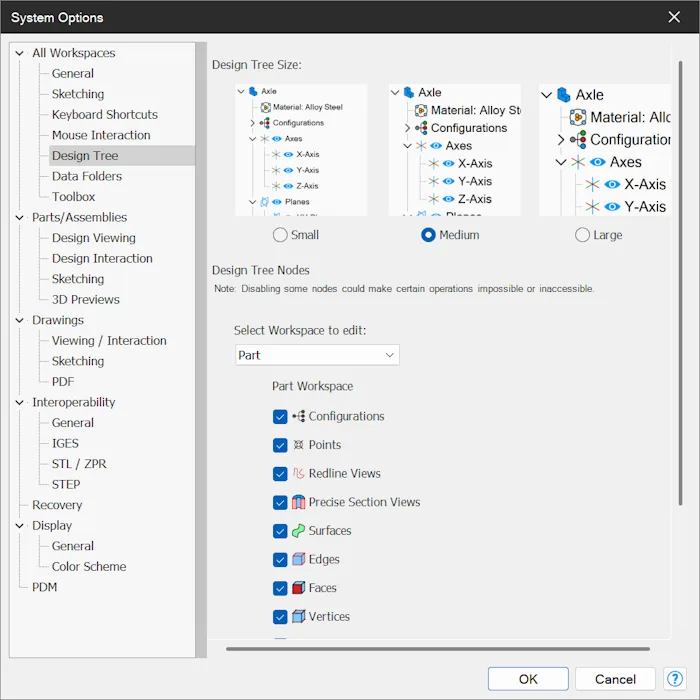The height and width of the screenshot is (700, 700).
Task: Open PDF options under Drawings
Action: [63, 382]
